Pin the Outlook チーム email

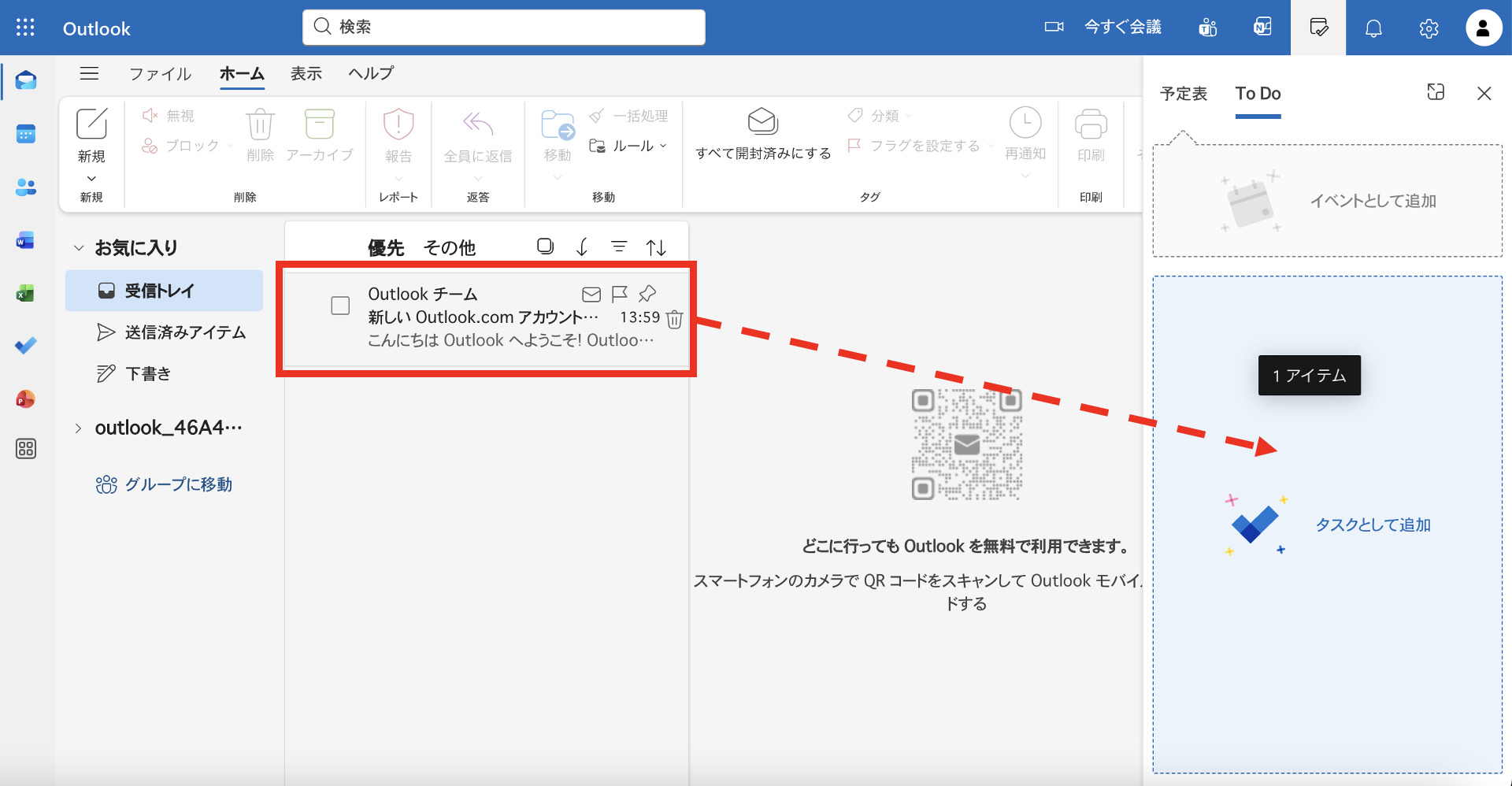pos(647,294)
